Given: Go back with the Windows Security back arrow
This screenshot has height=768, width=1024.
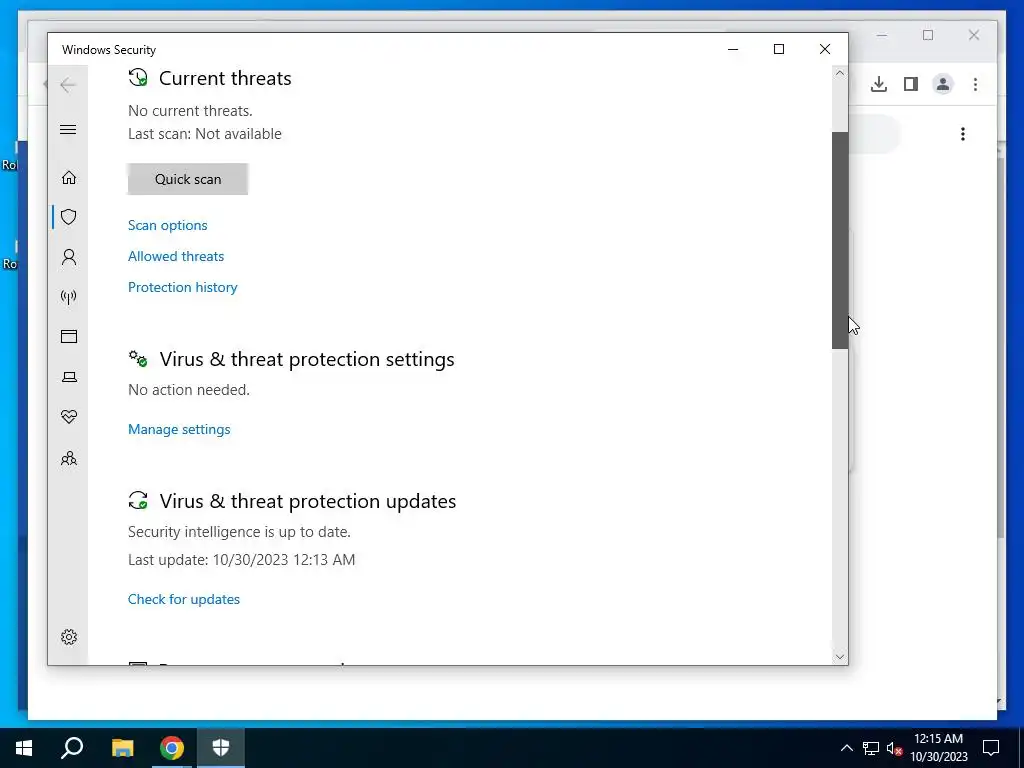Looking at the screenshot, I should (68, 85).
